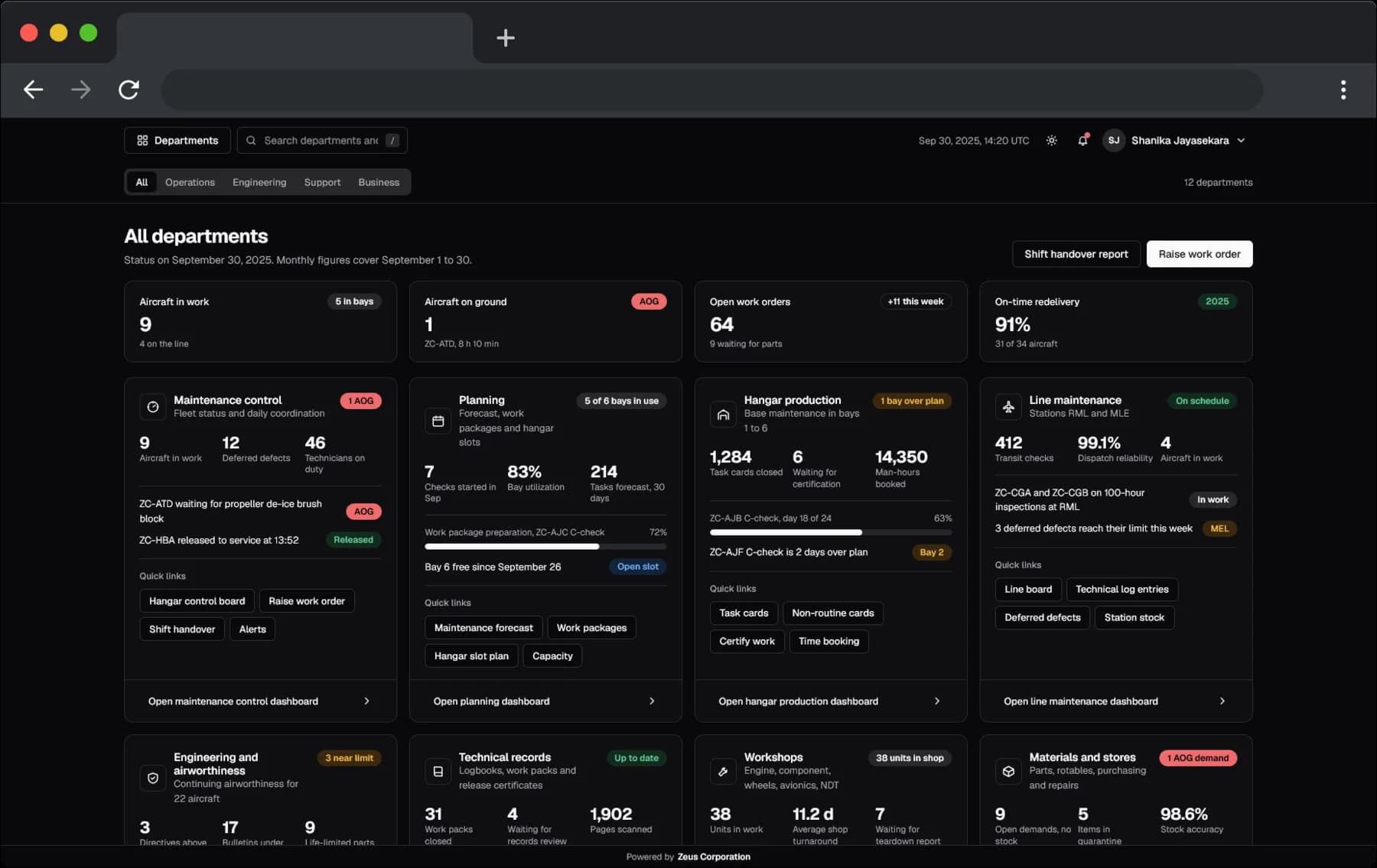This screenshot has width=1377, height=868.
Task: Toggle light theme with sun icon
Action: point(1052,140)
